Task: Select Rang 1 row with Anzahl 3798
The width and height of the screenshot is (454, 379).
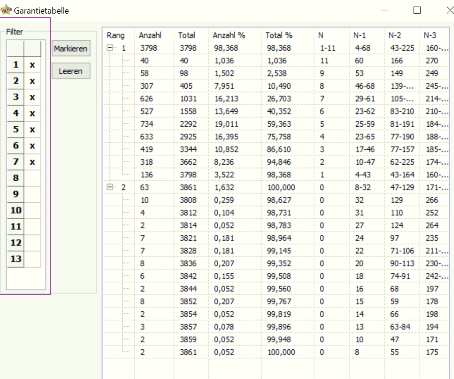Action: coord(277,48)
